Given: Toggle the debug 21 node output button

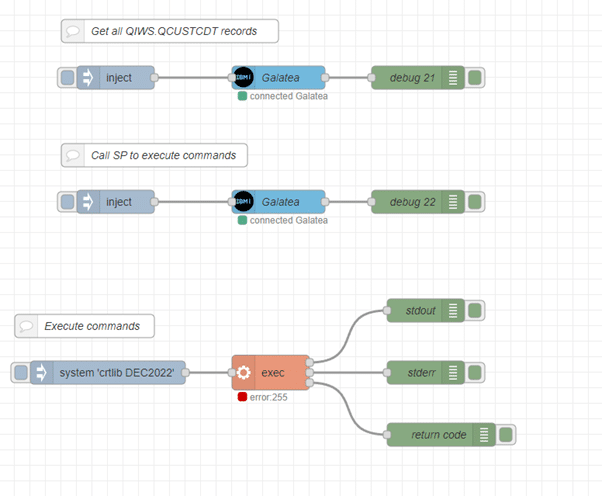Looking at the screenshot, I should [x=475, y=78].
